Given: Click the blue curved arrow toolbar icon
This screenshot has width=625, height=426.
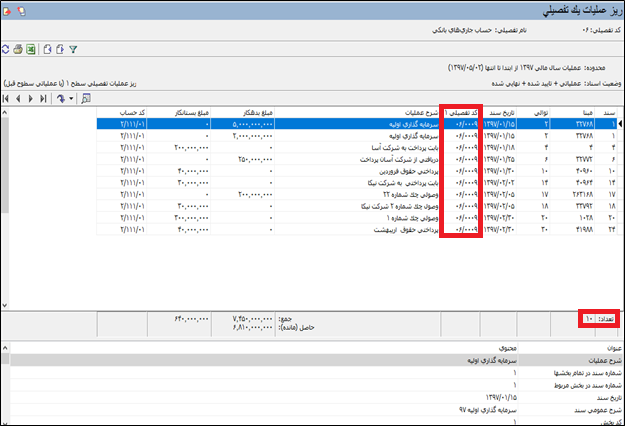Looking at the screenshot, I should coord(61,99).
